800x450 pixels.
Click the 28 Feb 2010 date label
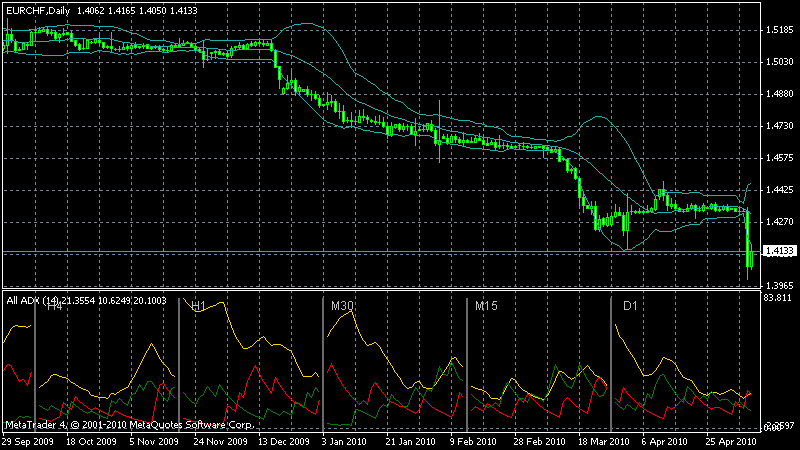[x=539, y=442]
